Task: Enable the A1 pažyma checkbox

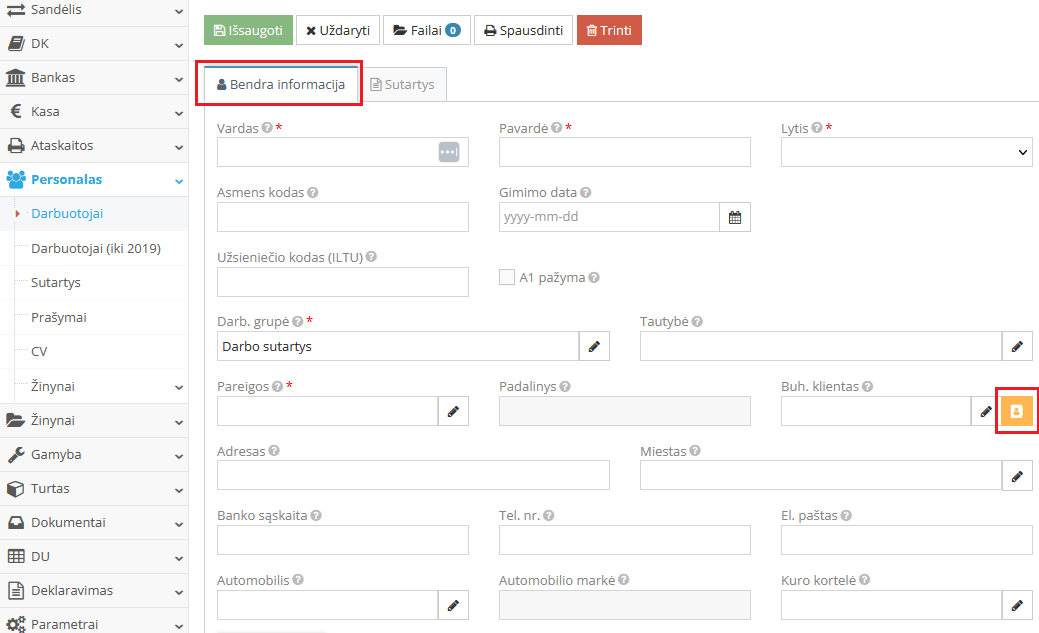Action: click(506, 278)
